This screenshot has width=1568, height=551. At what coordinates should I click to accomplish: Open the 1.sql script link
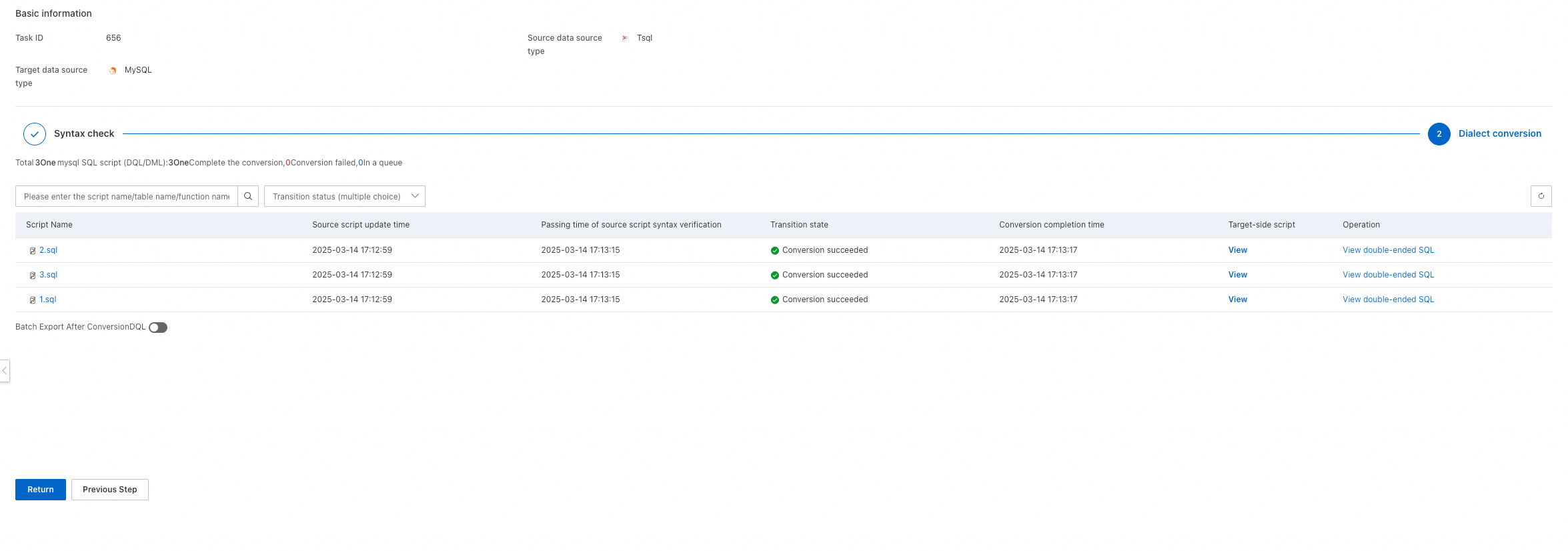47,300
